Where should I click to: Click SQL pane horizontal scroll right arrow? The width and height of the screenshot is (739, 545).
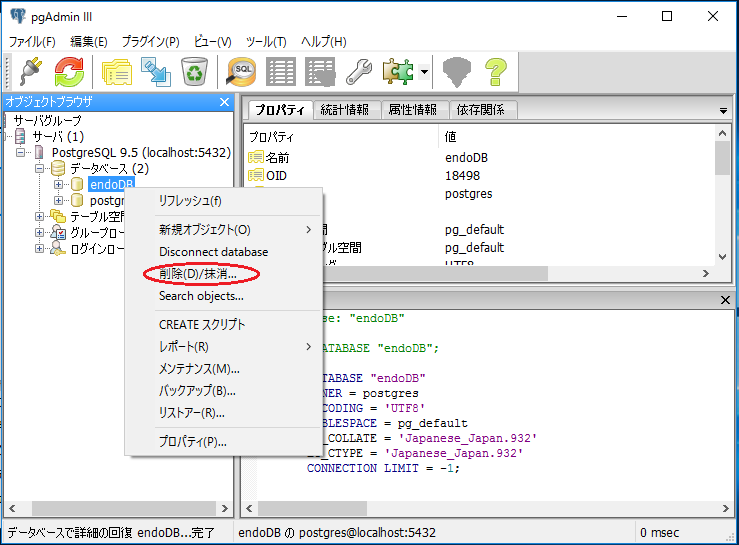(725, 508)
